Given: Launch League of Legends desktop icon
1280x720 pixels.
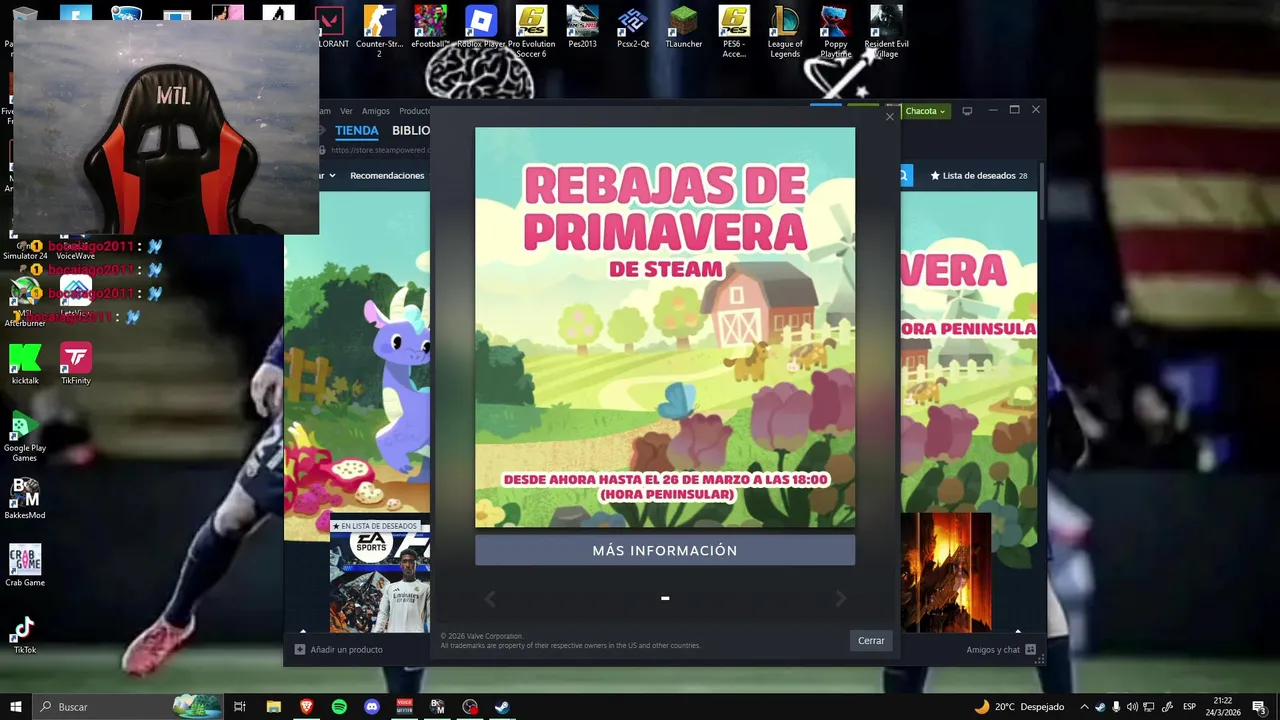Looking at the screenshot, I should [x=785, y=31].
